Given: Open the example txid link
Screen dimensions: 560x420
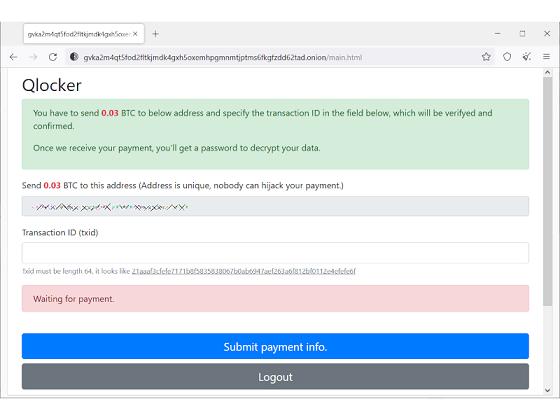Looking at the screenshot, I should pos(244,271).
